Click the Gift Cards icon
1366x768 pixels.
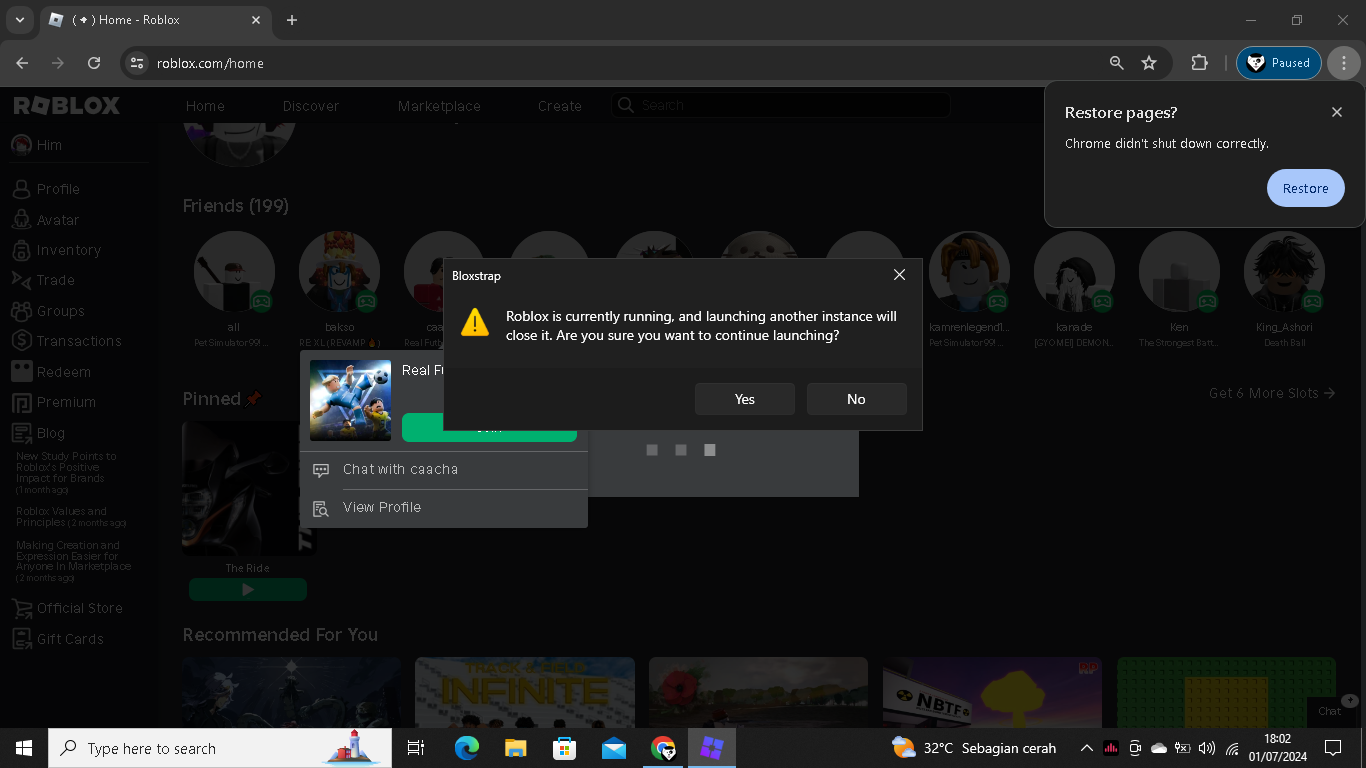(x=21, y=639)
